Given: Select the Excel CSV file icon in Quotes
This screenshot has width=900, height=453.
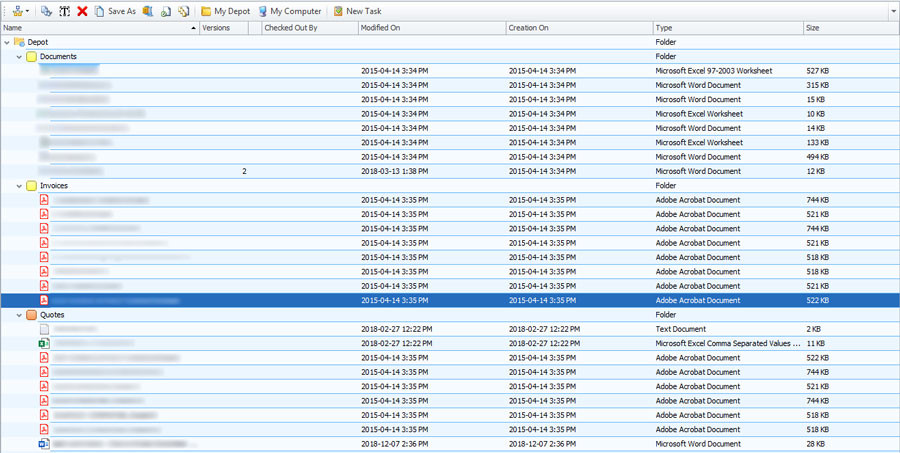Looking at the screenshot, I should [44, 343].
